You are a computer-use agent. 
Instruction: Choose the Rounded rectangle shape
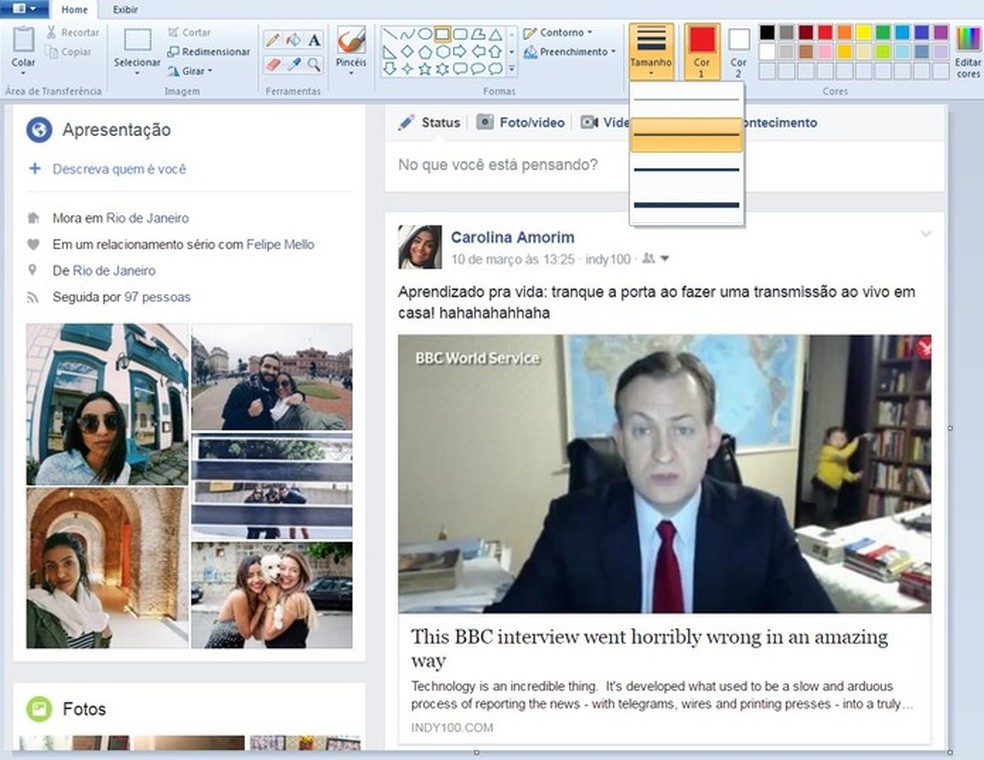[x=460, y=34]
